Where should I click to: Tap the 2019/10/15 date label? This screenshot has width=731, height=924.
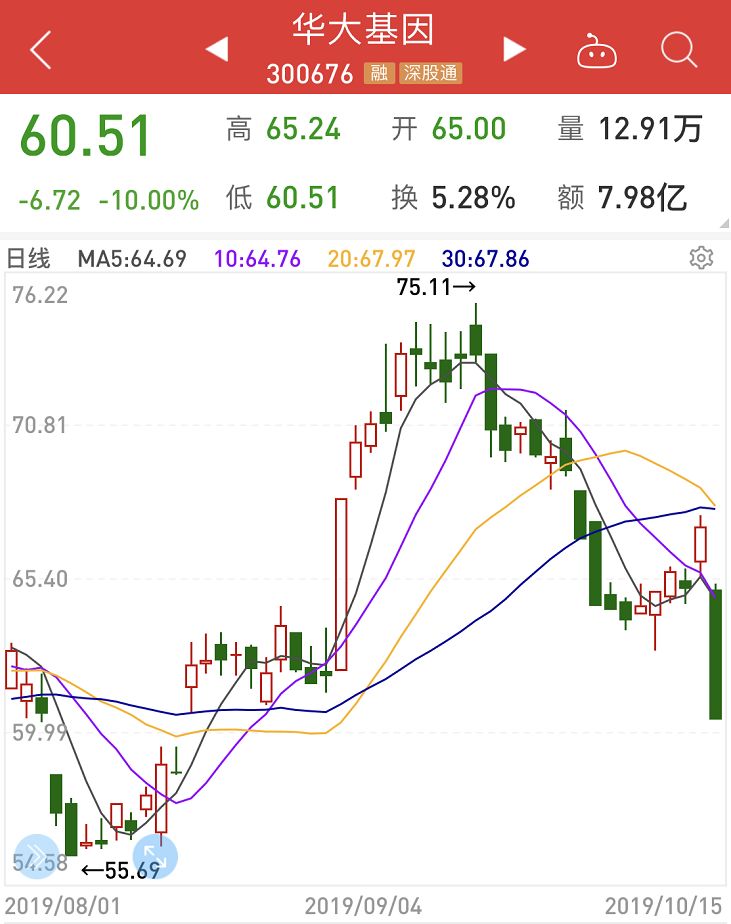664,906
